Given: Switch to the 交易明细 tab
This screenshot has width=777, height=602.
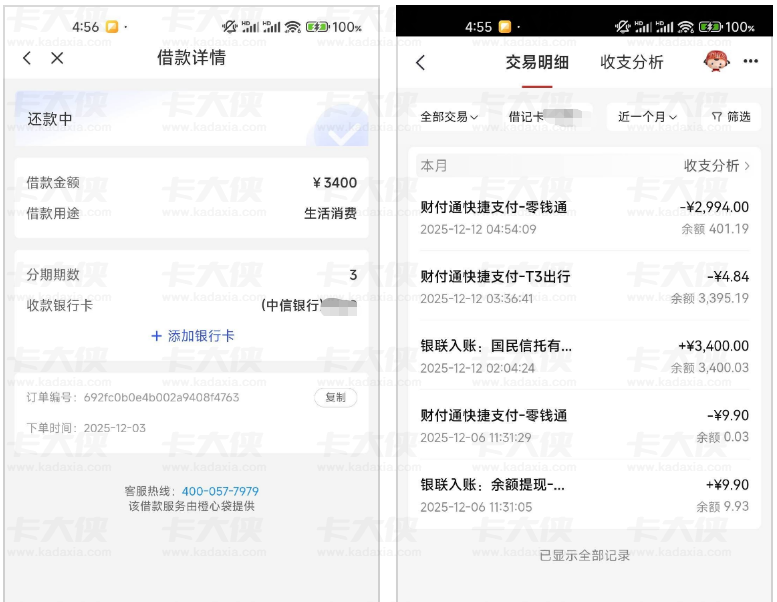Looking at the screenshot, I should (x=537, y=62).
